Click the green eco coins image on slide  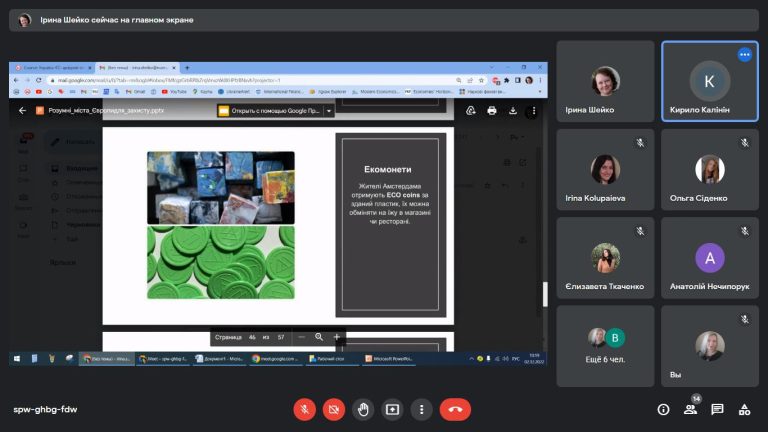(x=221, y=262)
